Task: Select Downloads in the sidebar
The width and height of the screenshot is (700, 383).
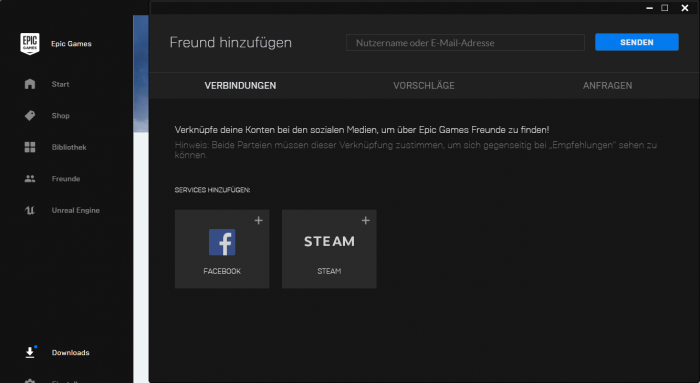Action: point(71,353)
